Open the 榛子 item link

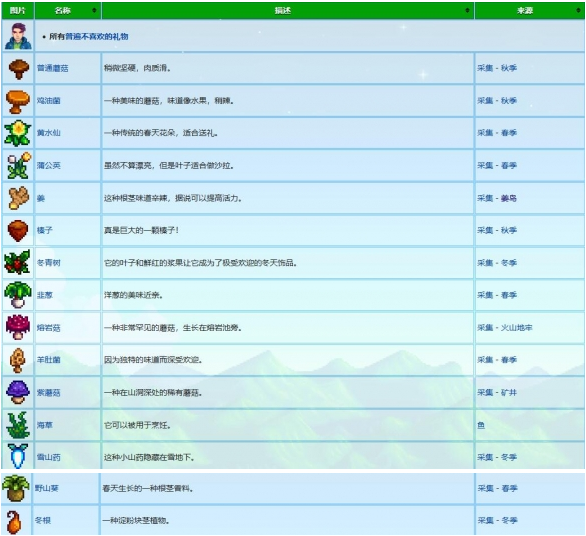coord(44,230)
